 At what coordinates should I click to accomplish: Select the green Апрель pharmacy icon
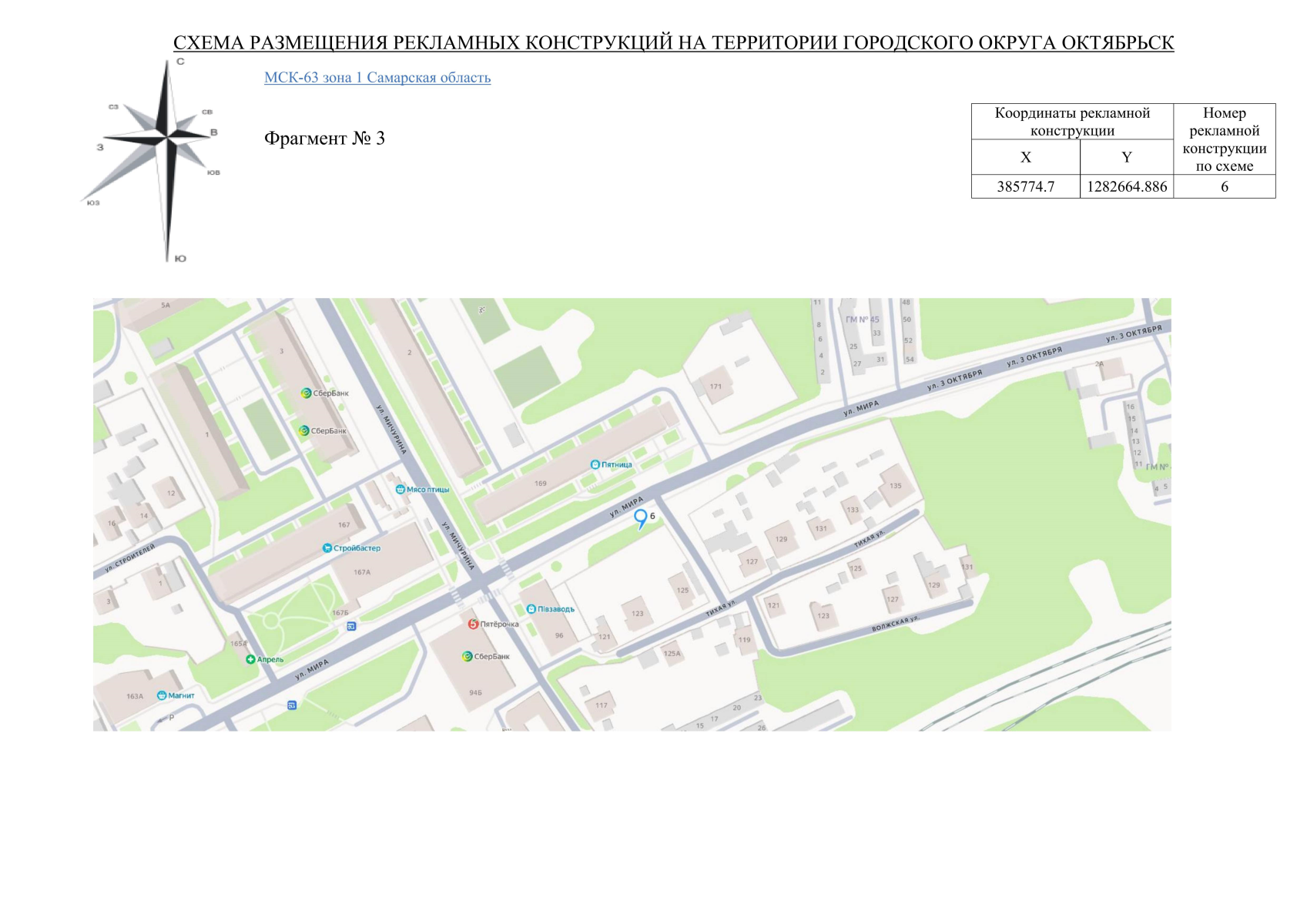250,659
